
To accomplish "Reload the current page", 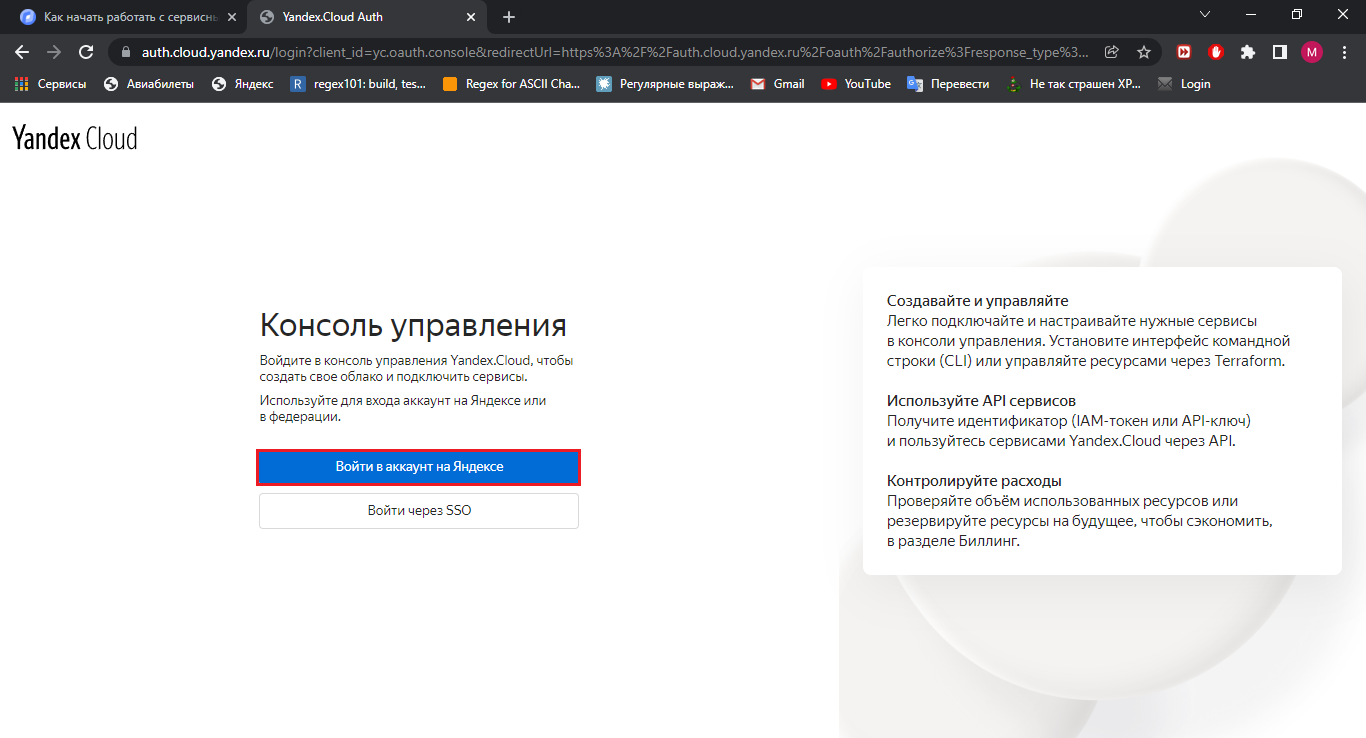I will coord(86,52).
